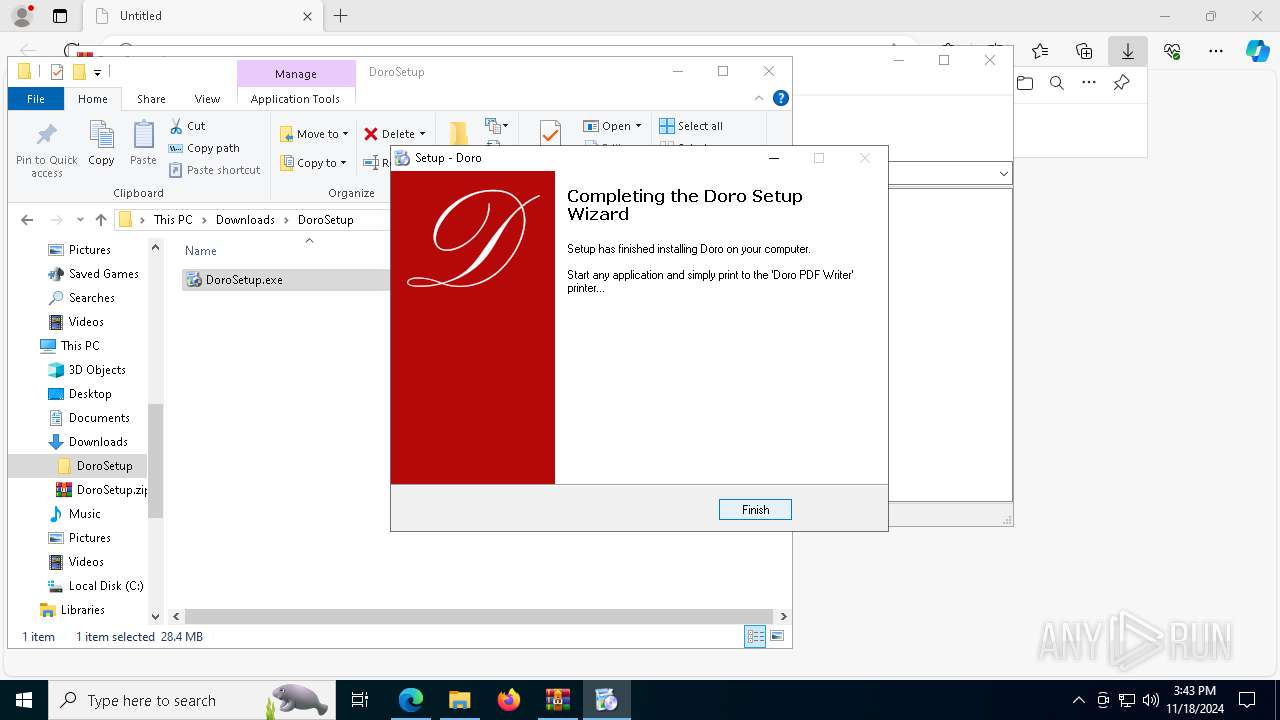
Task: Open the Application Tools tab
Action: (x=295, y=99)
